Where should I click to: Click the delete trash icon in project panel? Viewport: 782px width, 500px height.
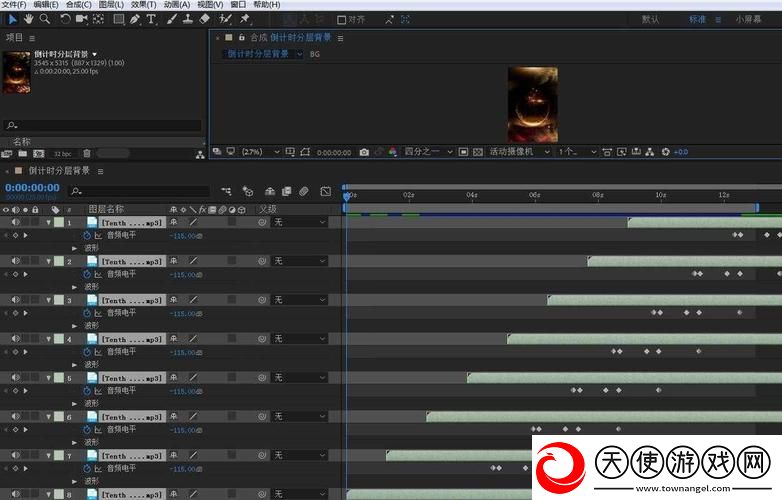click(x=87, y=154)
